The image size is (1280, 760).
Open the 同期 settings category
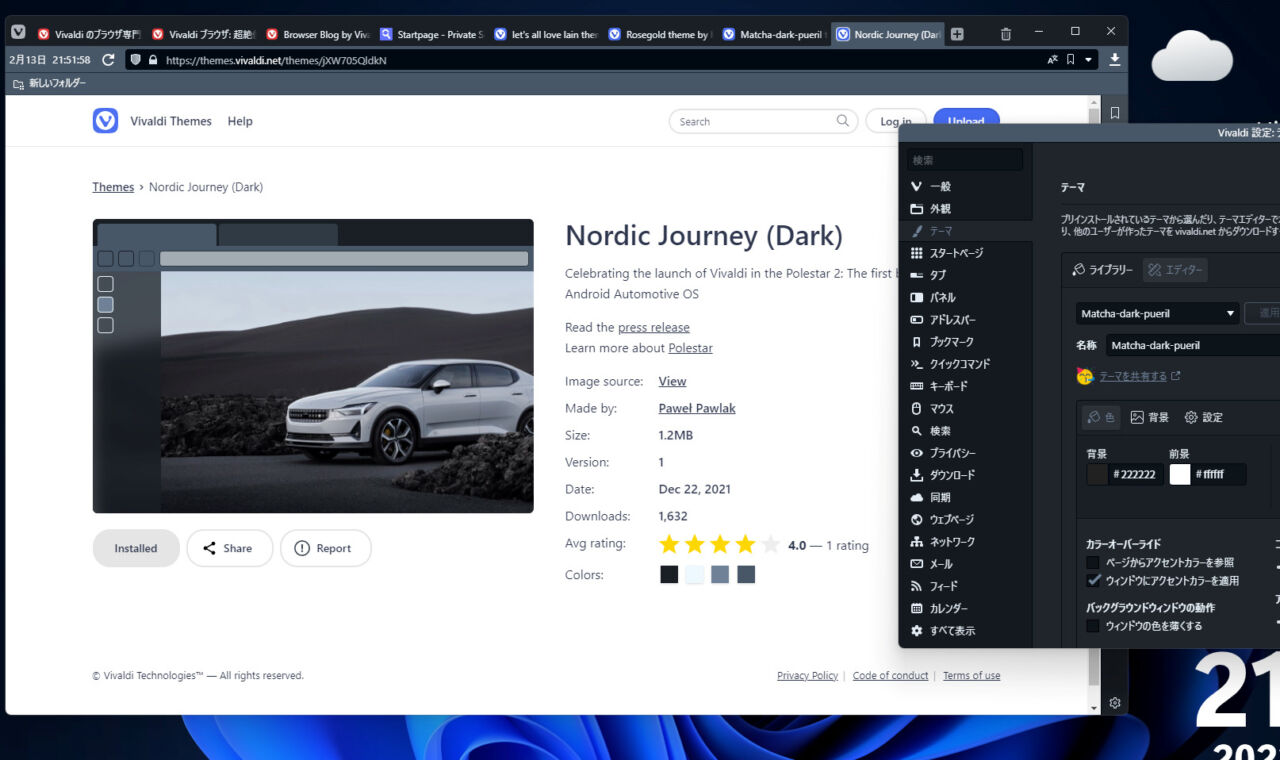(965, 497)
